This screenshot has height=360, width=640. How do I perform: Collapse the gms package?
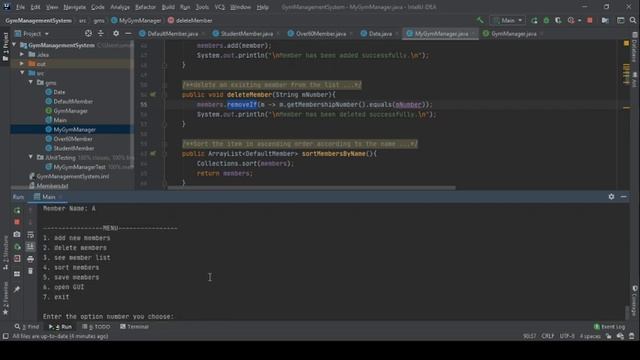31,82
